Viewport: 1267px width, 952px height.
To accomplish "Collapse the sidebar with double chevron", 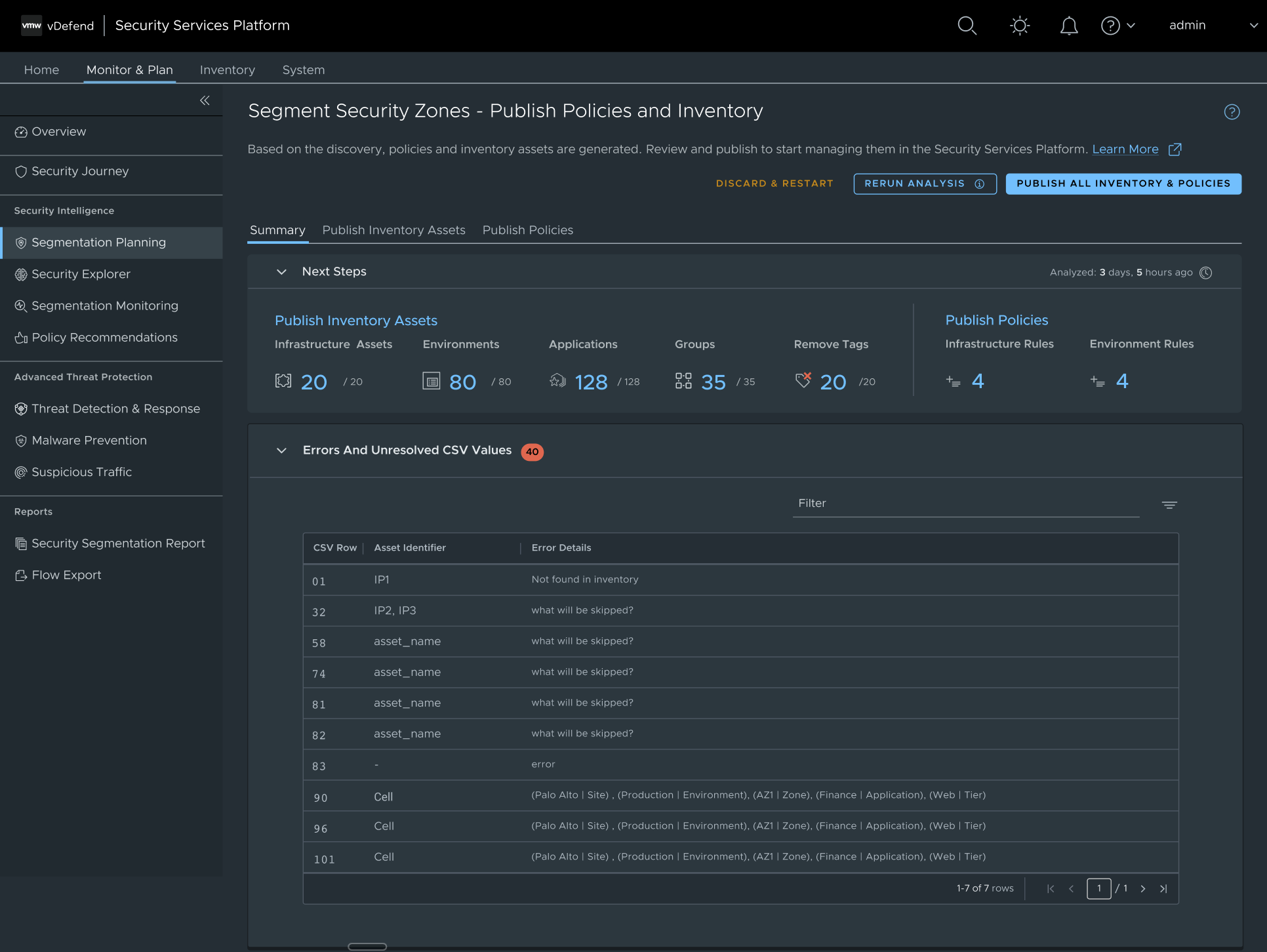I will point(205,100).
